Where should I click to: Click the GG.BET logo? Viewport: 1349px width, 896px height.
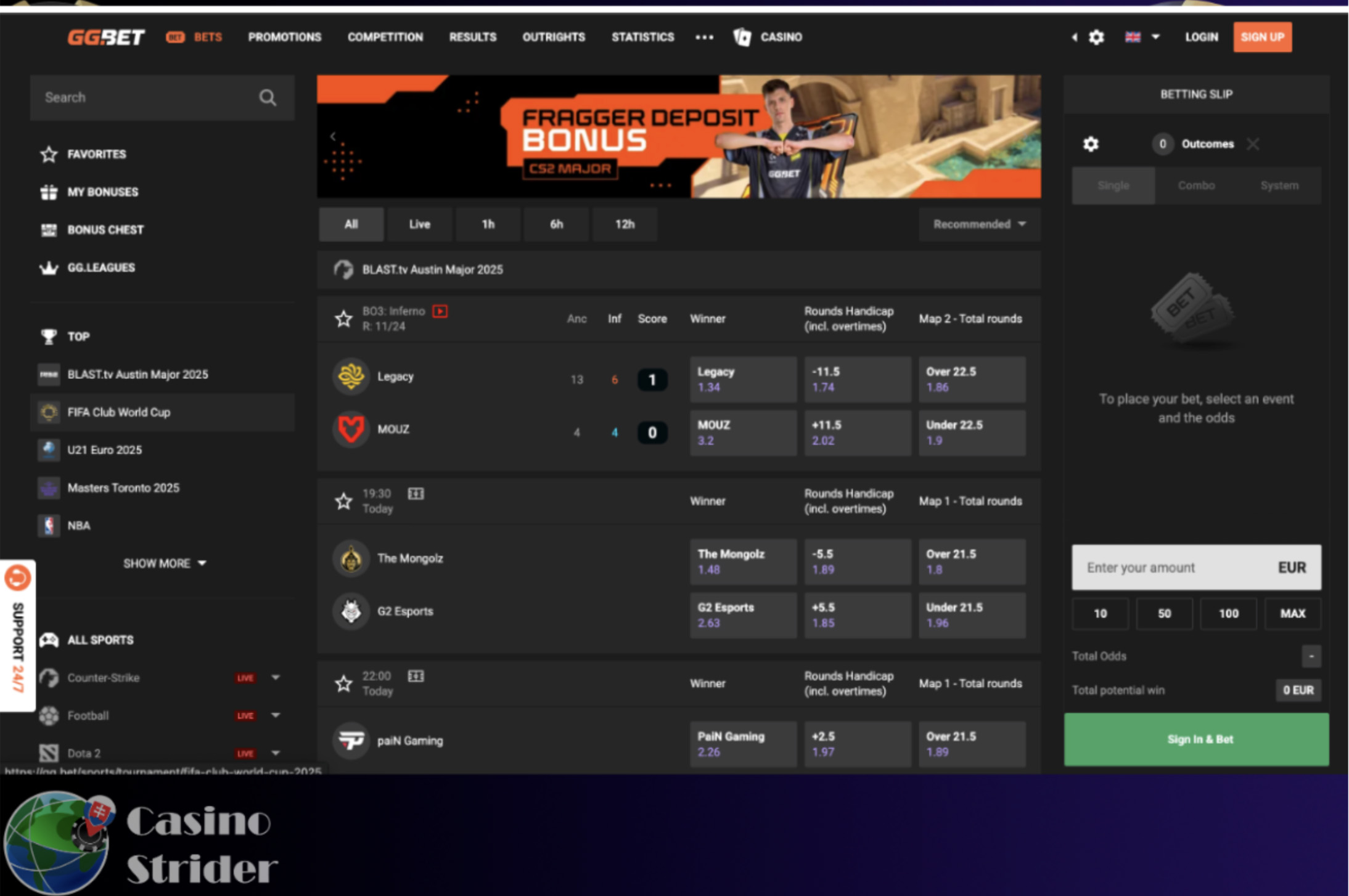click(106, 38)
